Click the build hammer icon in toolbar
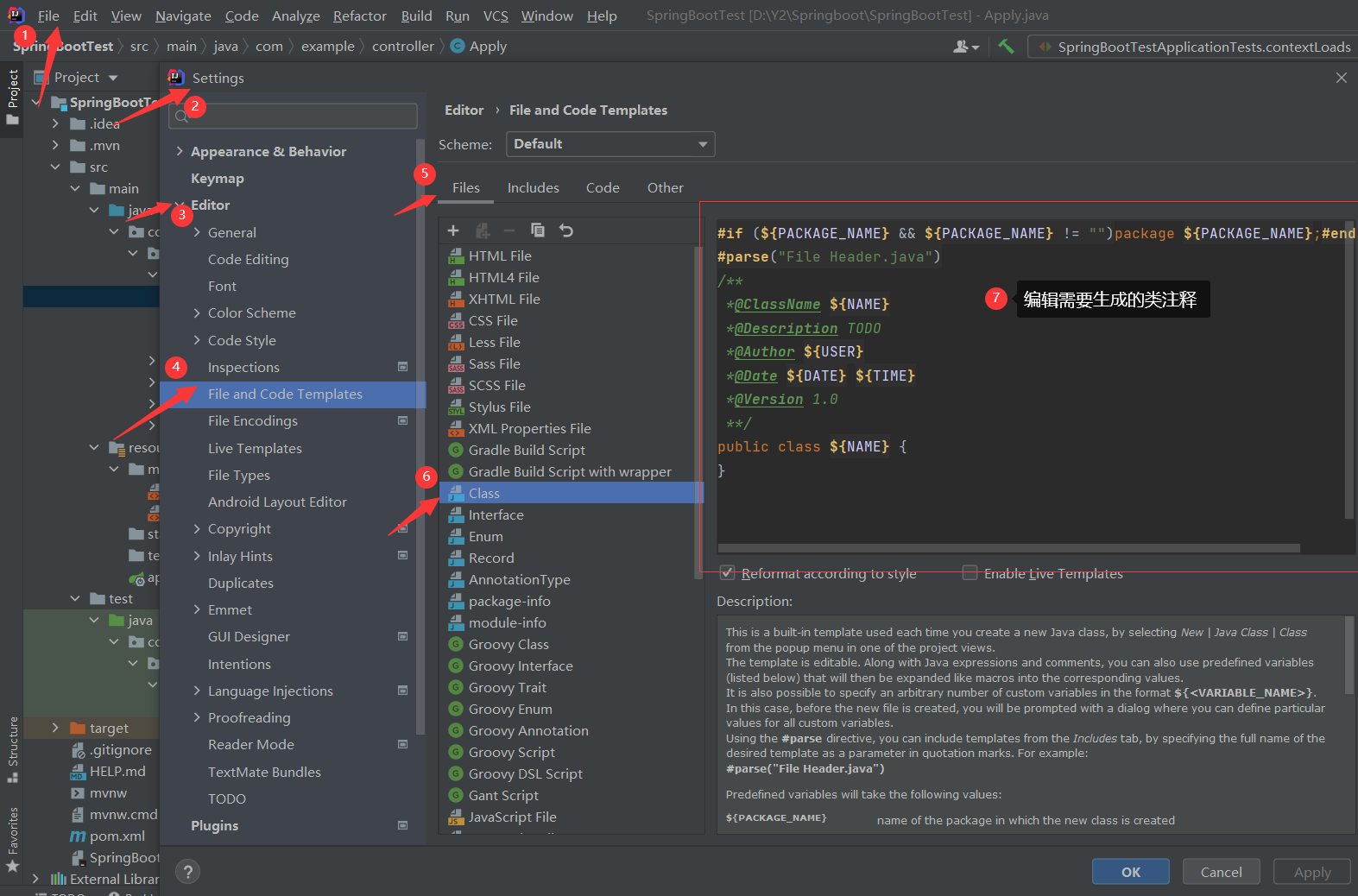The height and width of the screenshot is (896, 1358). pyautogui.click(x=1006, y=47)
